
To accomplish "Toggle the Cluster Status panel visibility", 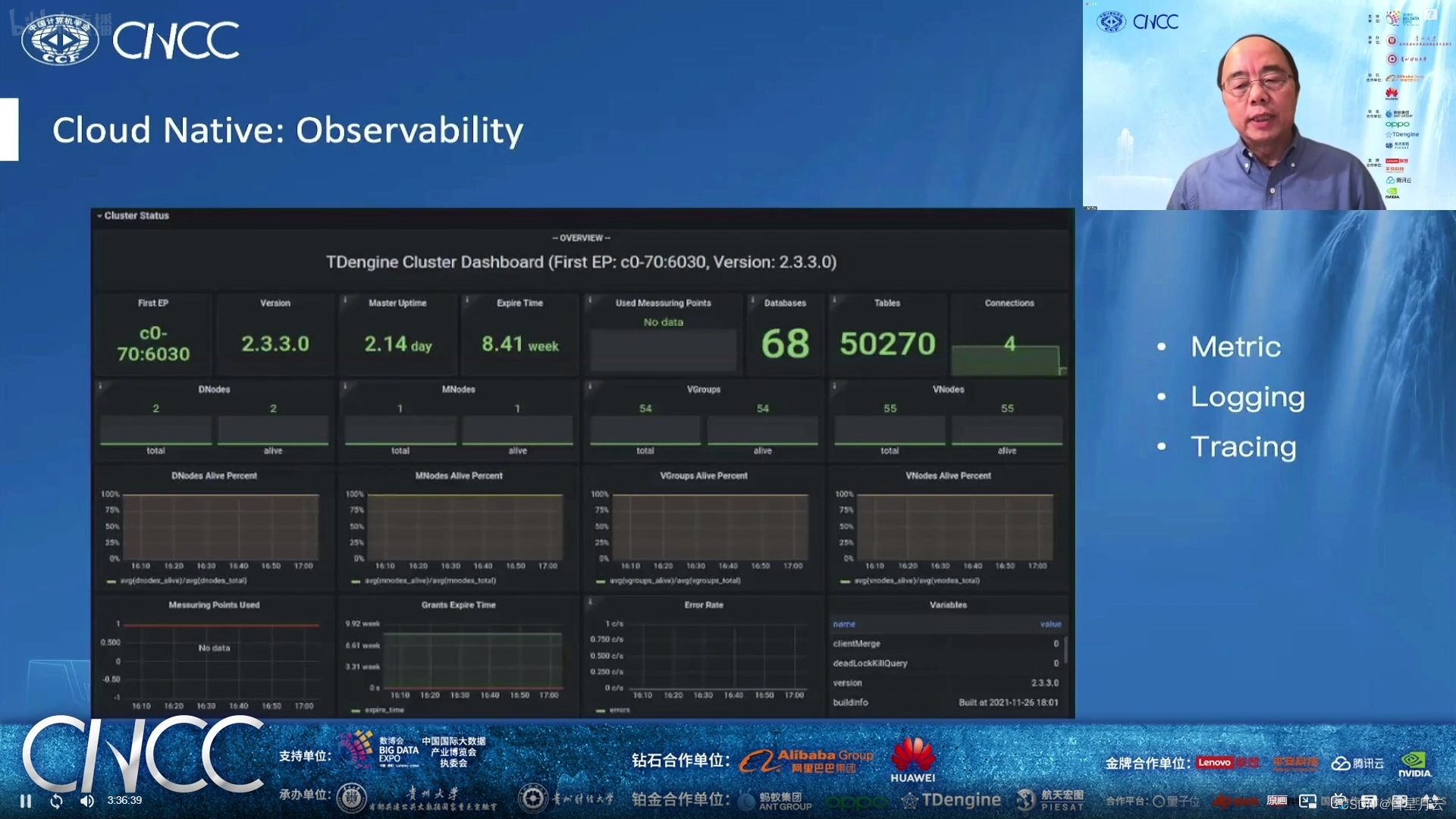I will [x=101, y=215].
